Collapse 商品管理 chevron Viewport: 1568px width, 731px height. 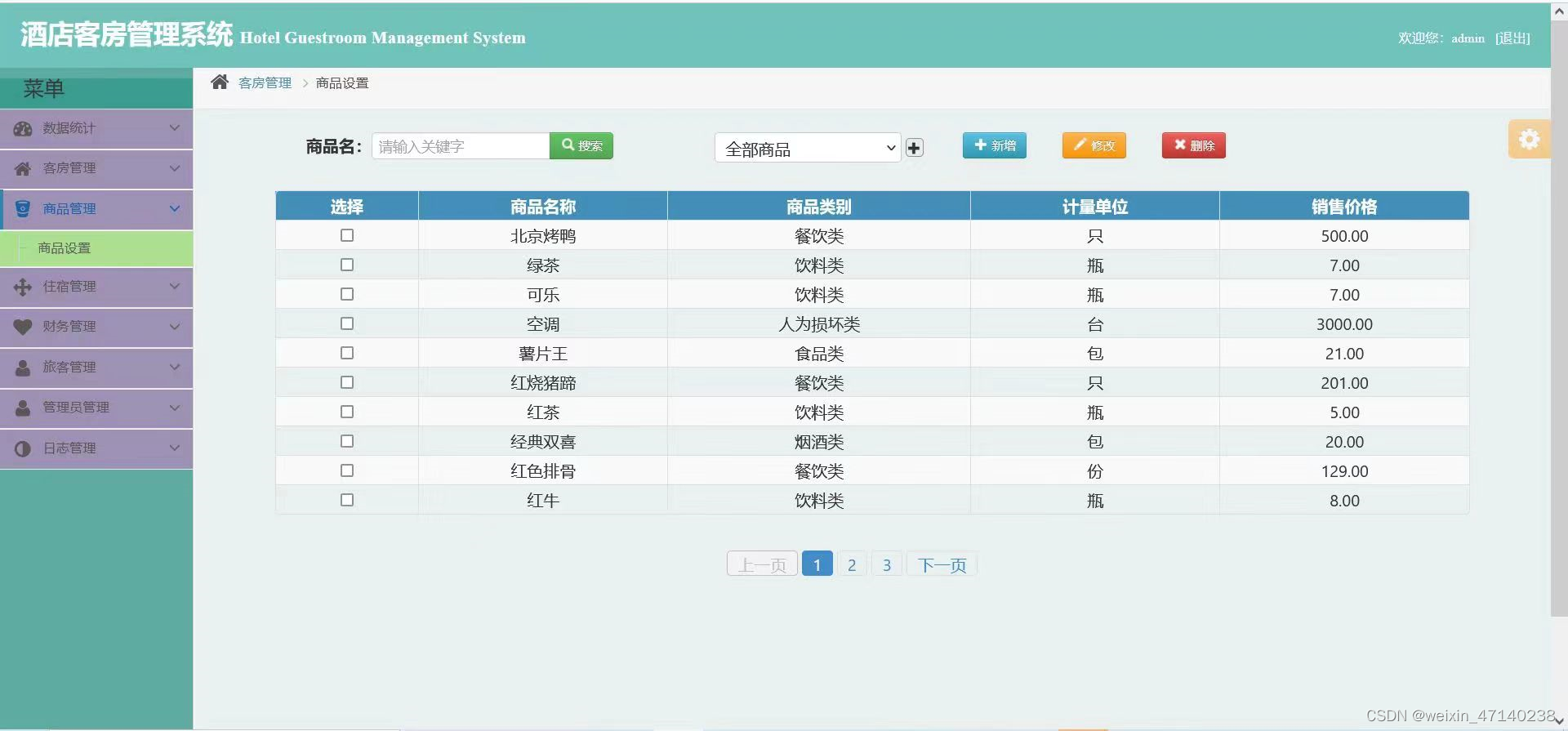(x=174, y=208)
